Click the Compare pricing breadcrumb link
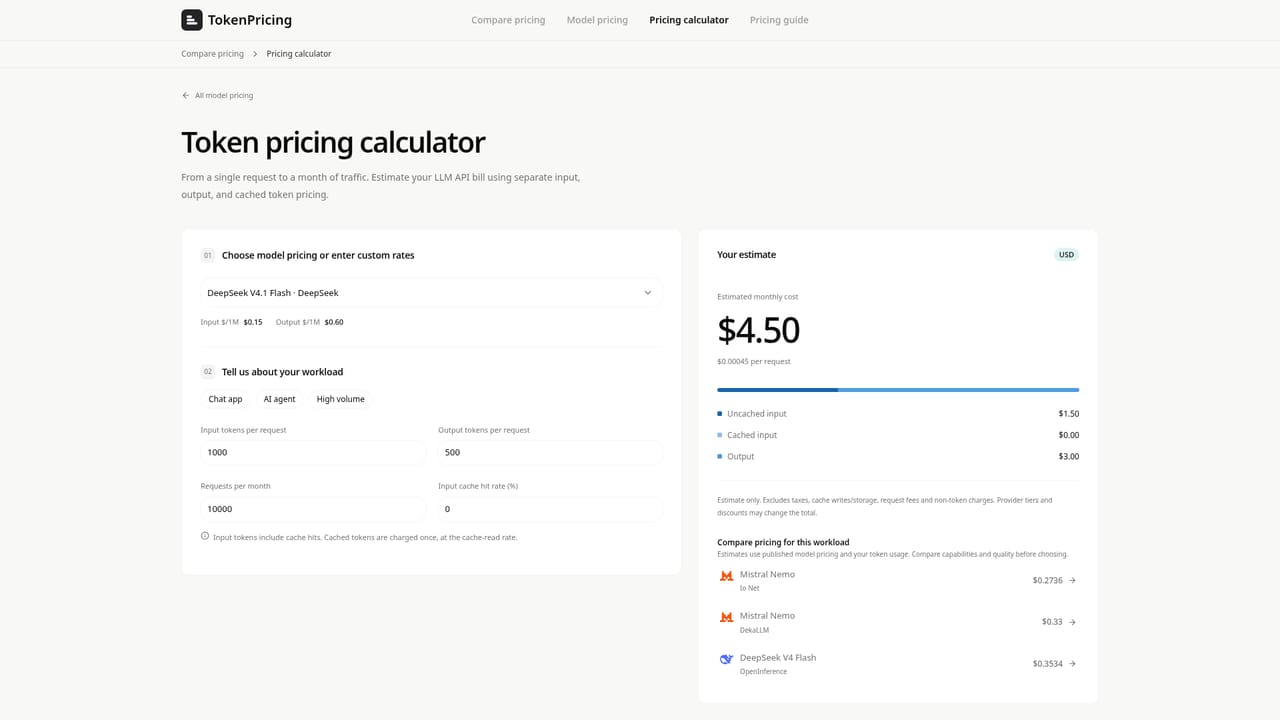Screen dimensions: 1280x720 point(212,54)
